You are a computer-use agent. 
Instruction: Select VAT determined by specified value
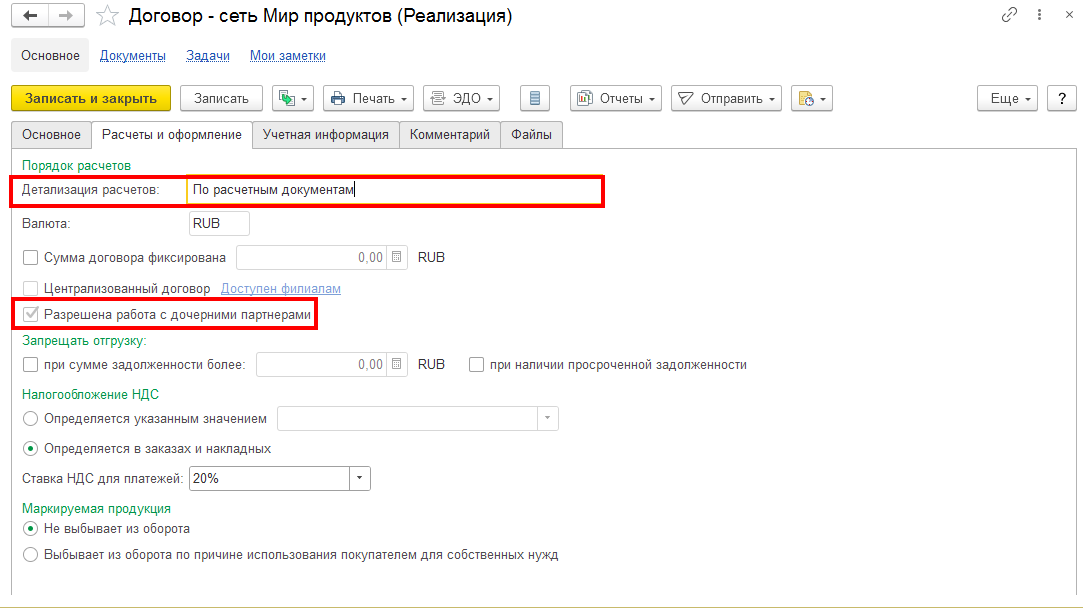click(30, 418)
